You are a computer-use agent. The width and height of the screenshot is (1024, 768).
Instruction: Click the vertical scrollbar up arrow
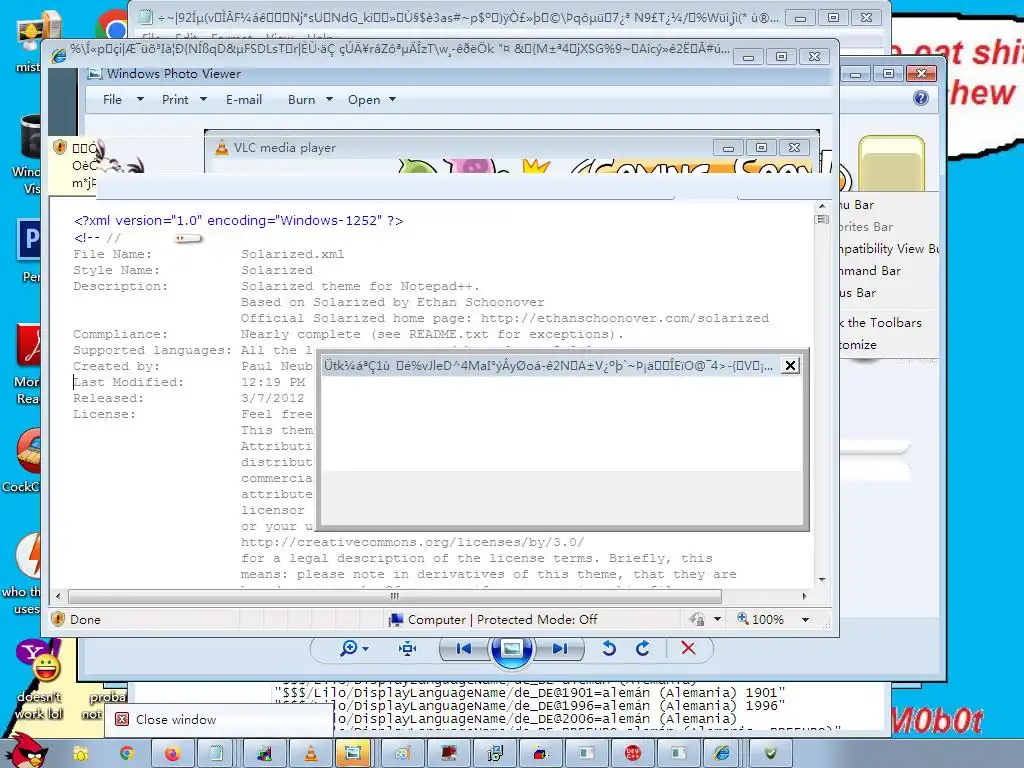click(x=822, y=206)
